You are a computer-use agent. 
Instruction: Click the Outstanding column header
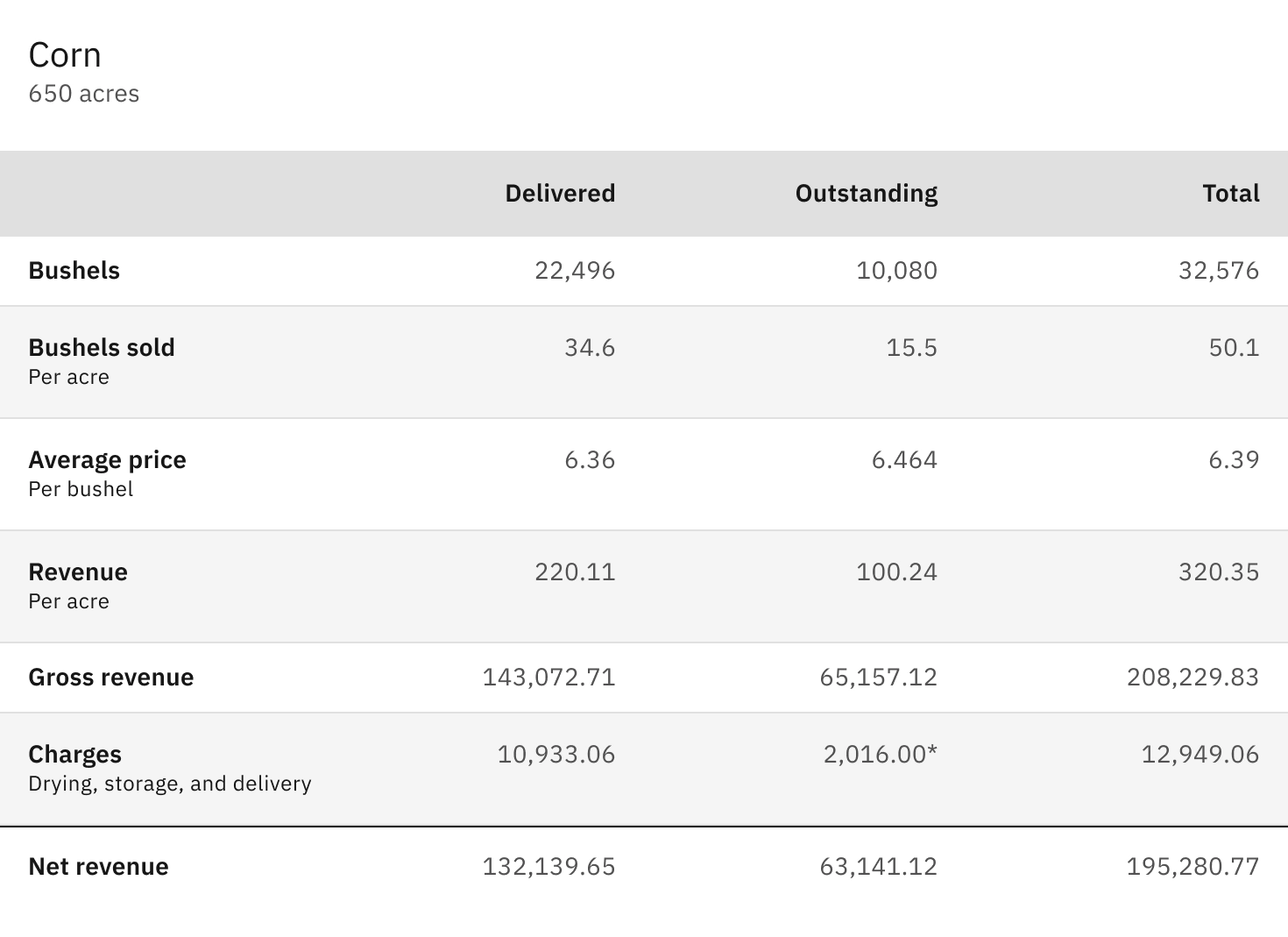(x=866, y=194)
